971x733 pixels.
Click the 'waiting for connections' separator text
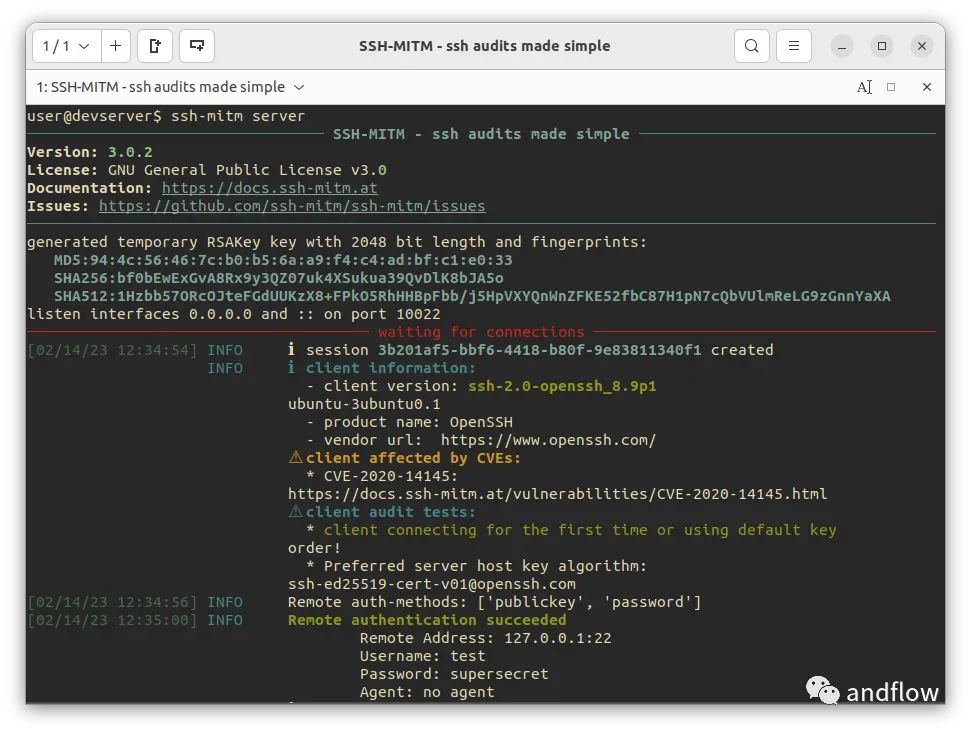pos(481,332)
